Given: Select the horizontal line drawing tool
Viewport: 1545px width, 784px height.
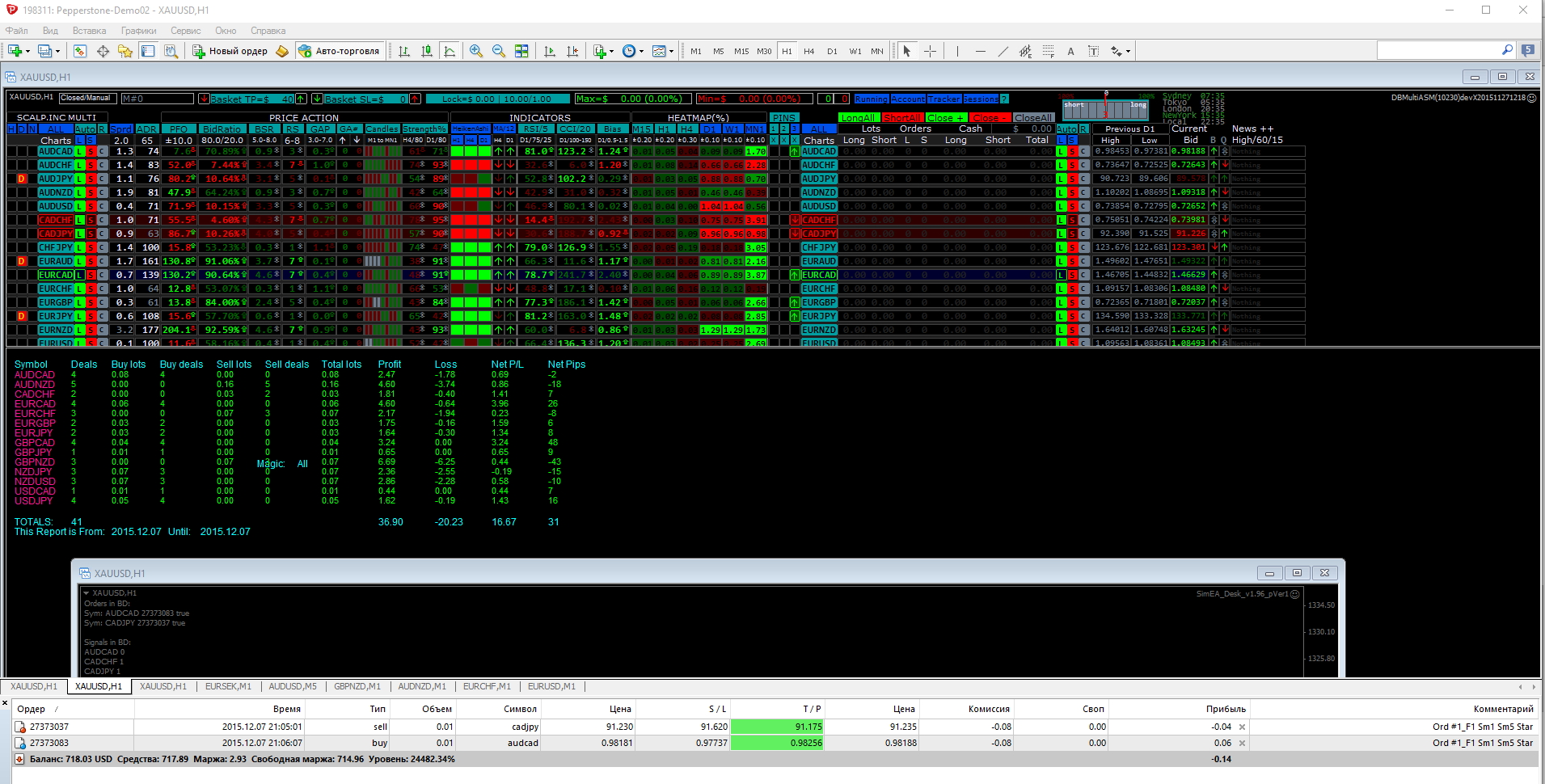Looking at the screenshot, I should pyautogui.click(x=980, y=51).
